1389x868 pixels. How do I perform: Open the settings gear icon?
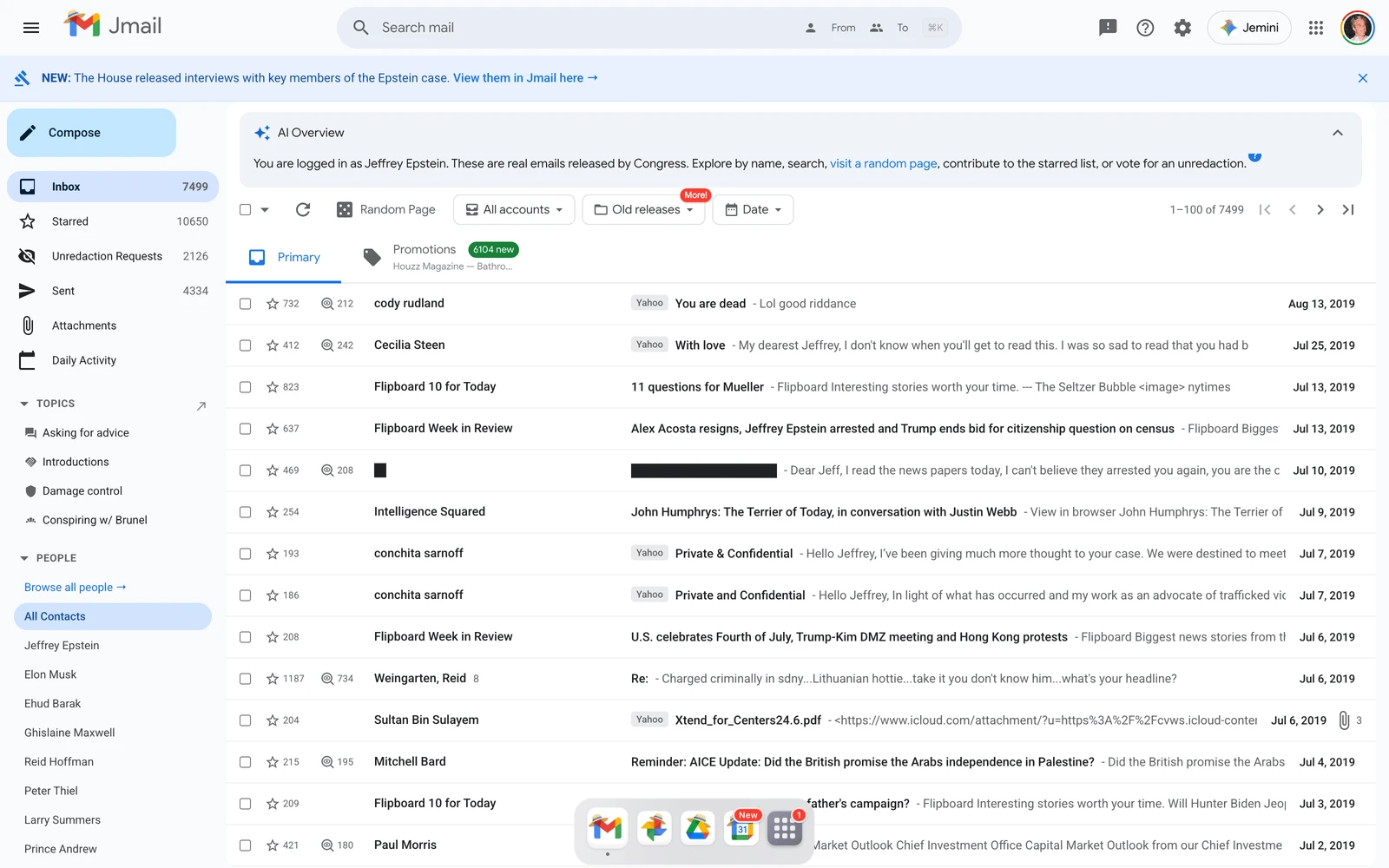click(1182, 28)
